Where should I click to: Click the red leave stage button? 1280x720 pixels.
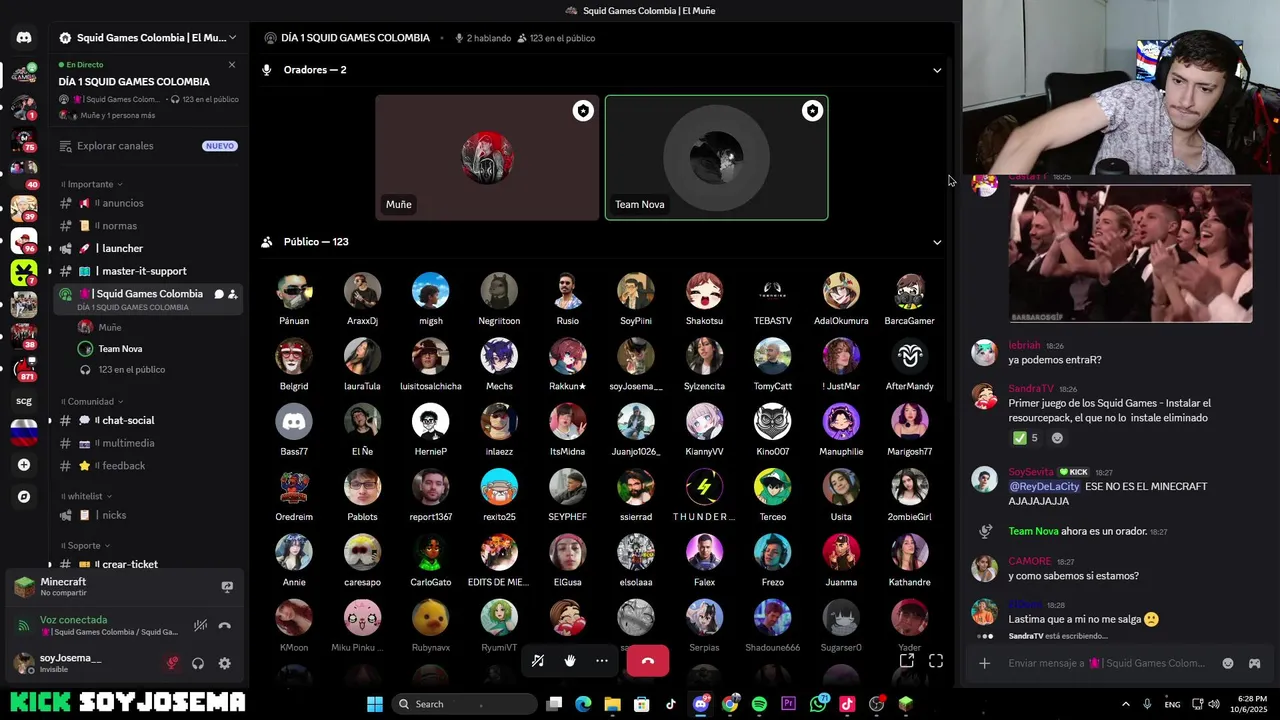(x=647, y=661)
